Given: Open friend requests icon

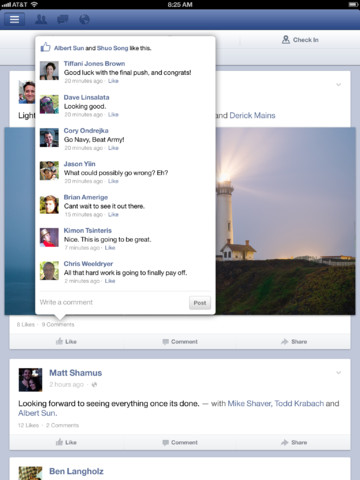Looking at the screenshot, I should click(x=41, y=19).
